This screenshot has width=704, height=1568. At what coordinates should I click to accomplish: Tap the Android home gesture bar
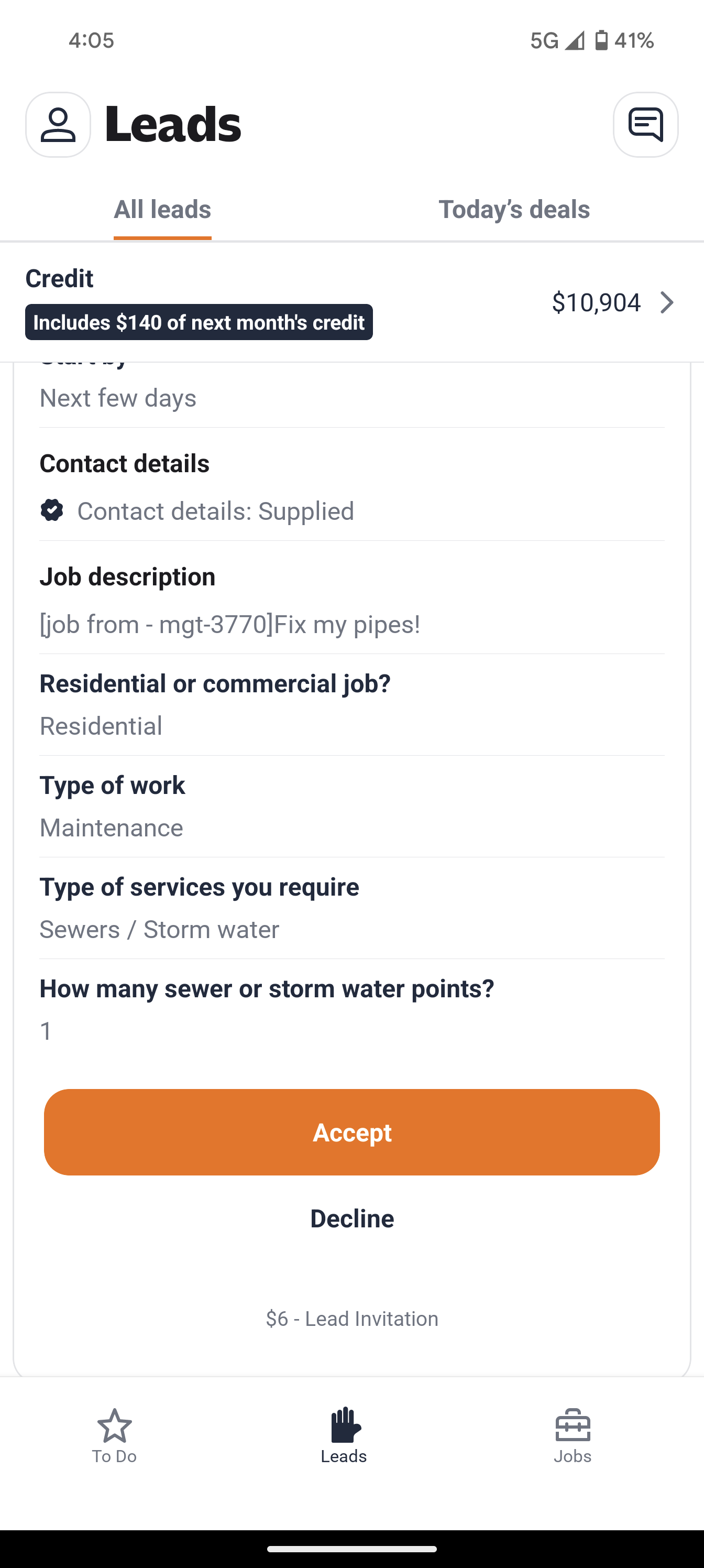point(351,1549)
